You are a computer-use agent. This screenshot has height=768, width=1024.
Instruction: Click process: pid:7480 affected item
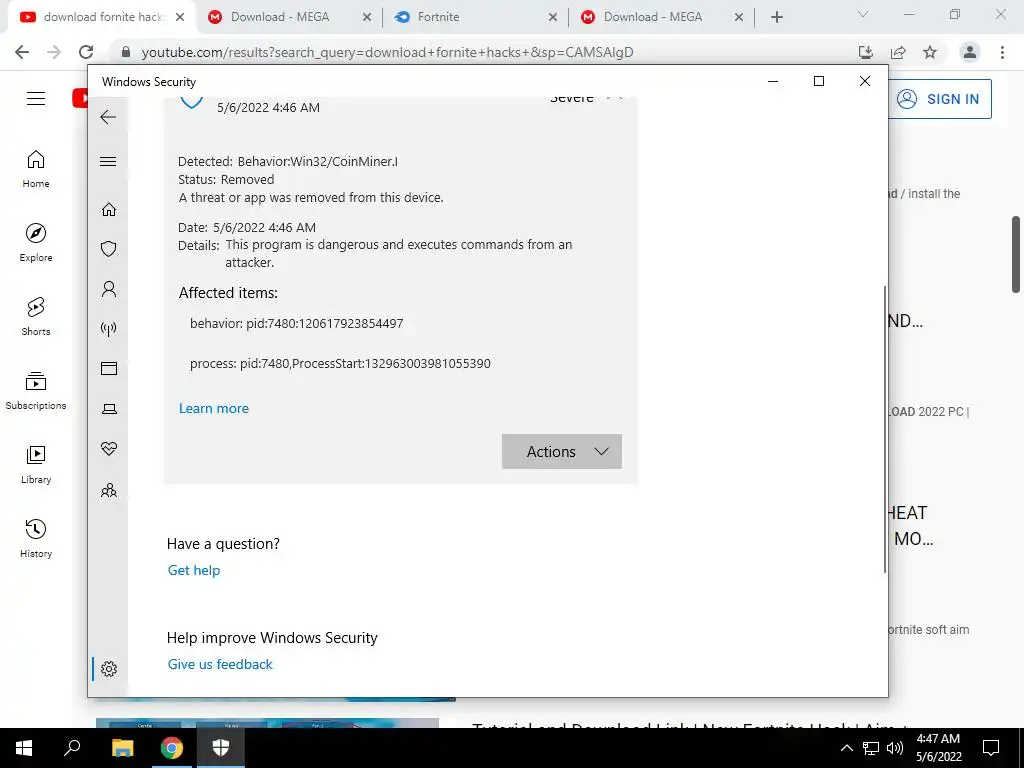pyautogui.click(x=340, y=363)
